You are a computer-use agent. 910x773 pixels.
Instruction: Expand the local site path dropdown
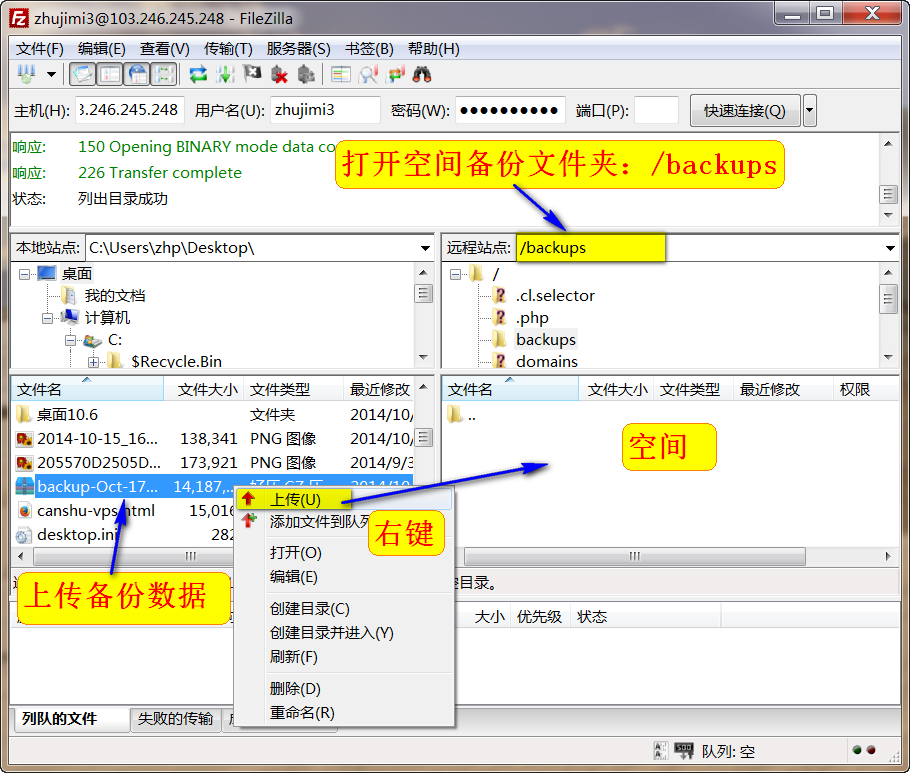pyautogui.click(x=425, y=248)
